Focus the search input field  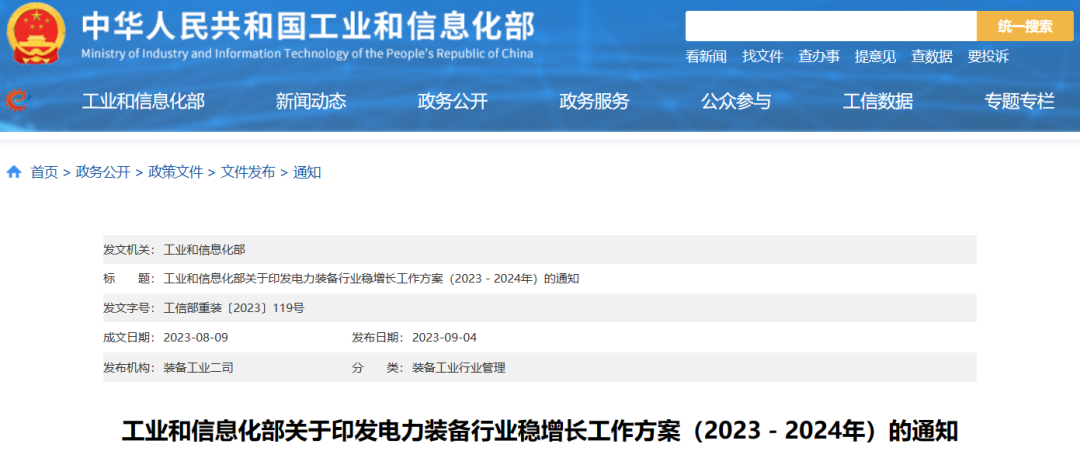pyautogui.click(x=831, y=26)
